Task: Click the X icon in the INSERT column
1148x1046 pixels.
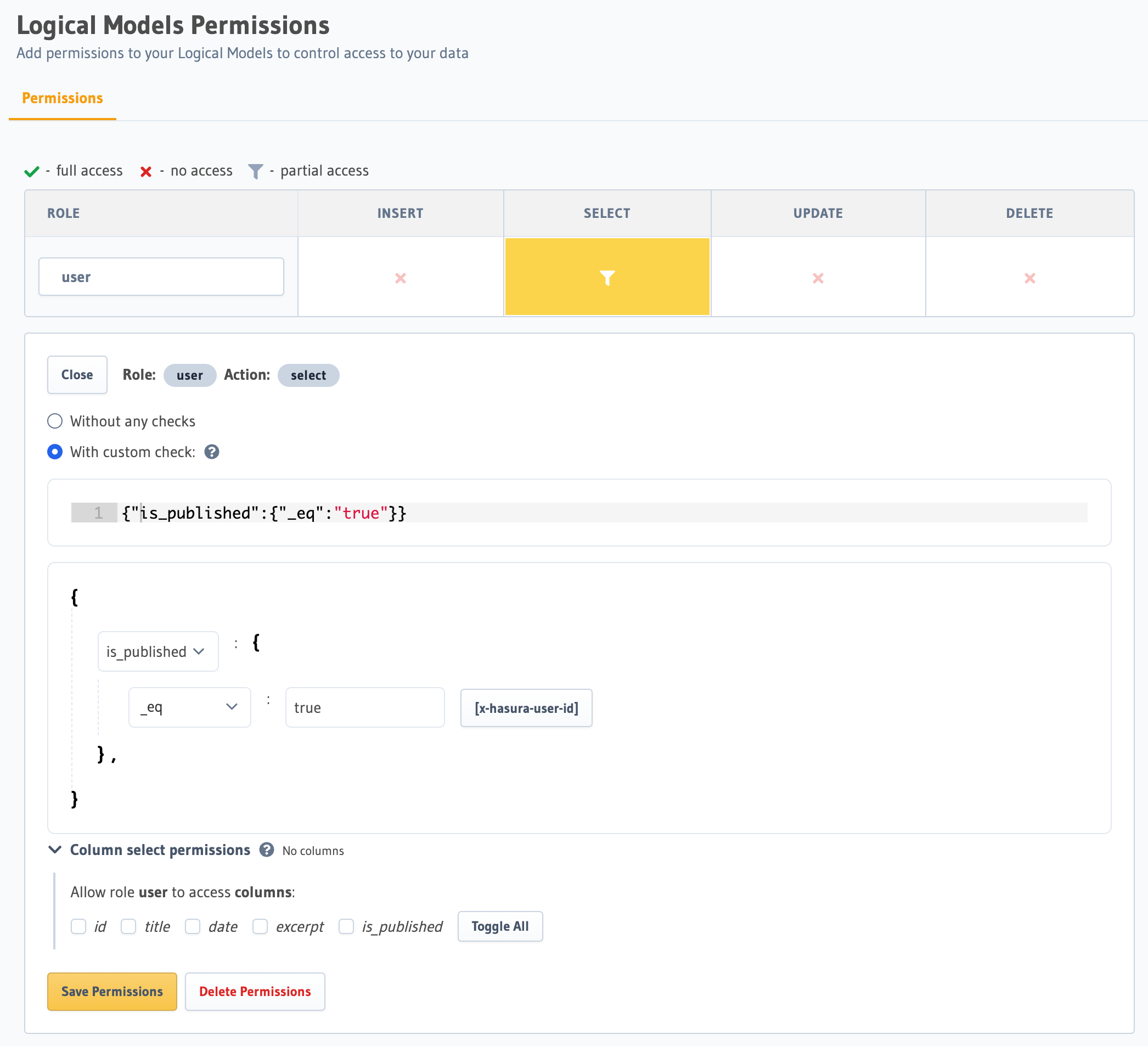Action: (x=401, y=278)
